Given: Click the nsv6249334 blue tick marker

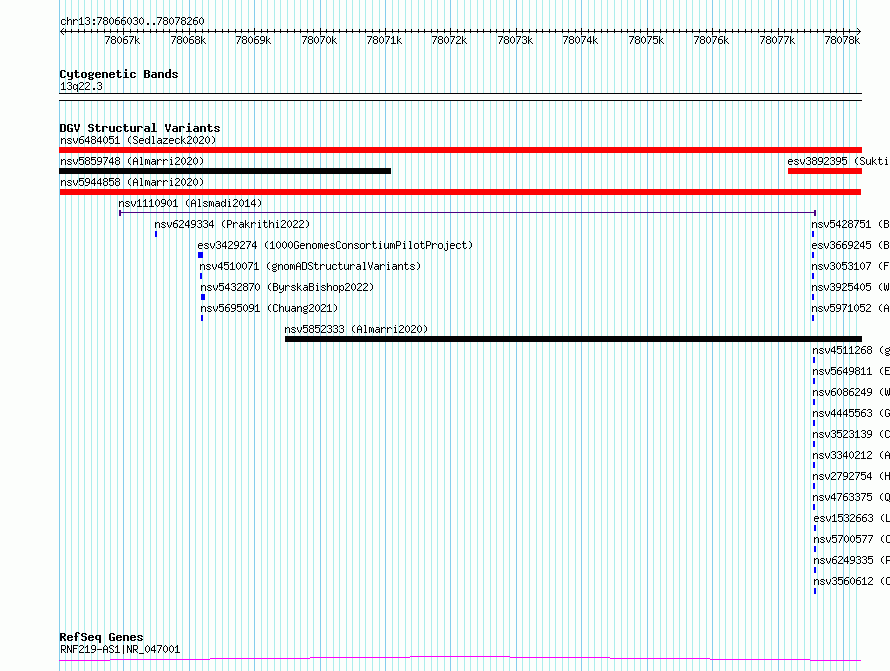Looking at the screenshot, I should tap(156, 234).
